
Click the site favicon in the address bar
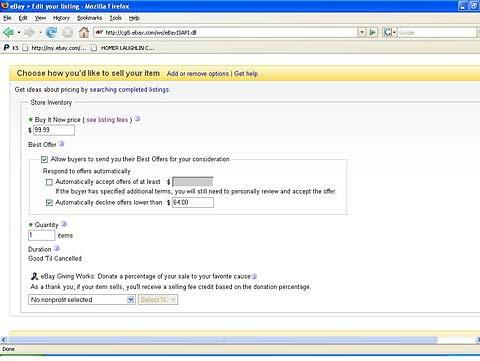tap(99, 32)
